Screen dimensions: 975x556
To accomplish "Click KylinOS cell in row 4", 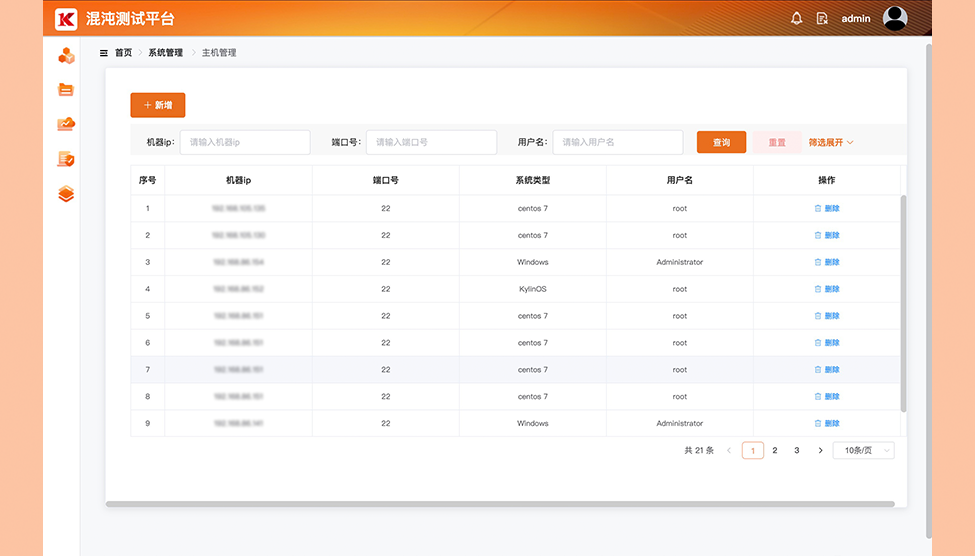I will click(533, 289).
